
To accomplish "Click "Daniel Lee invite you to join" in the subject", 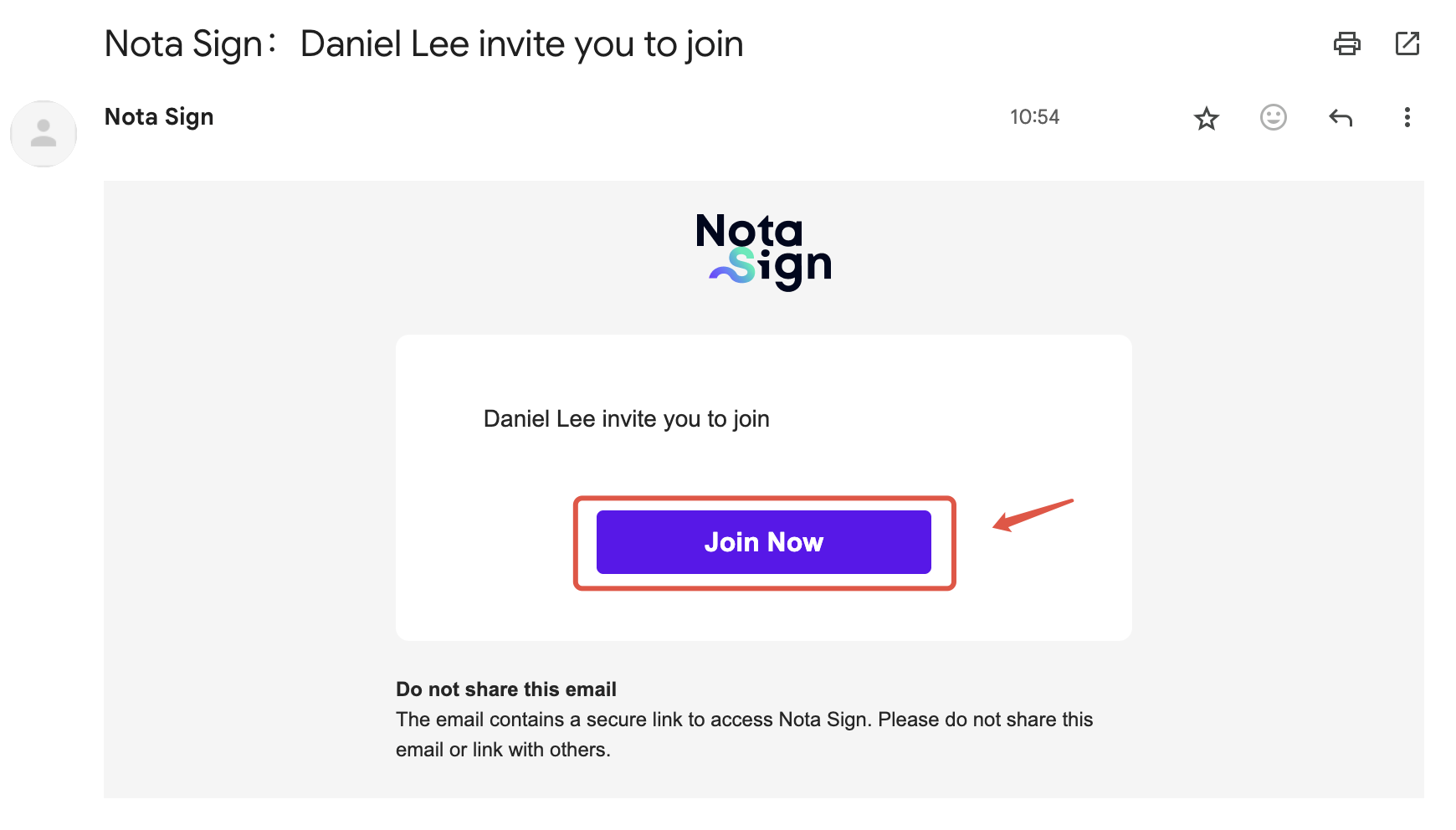I will point(521,44).
